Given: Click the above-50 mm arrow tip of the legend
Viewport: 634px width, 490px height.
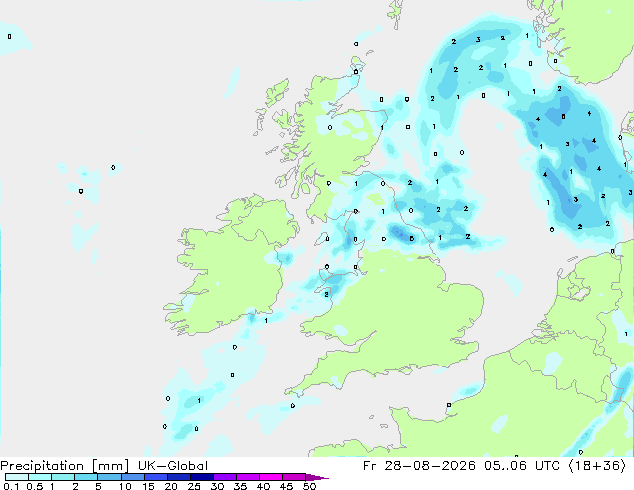Looking at the screenshot, I should [317, 477].
